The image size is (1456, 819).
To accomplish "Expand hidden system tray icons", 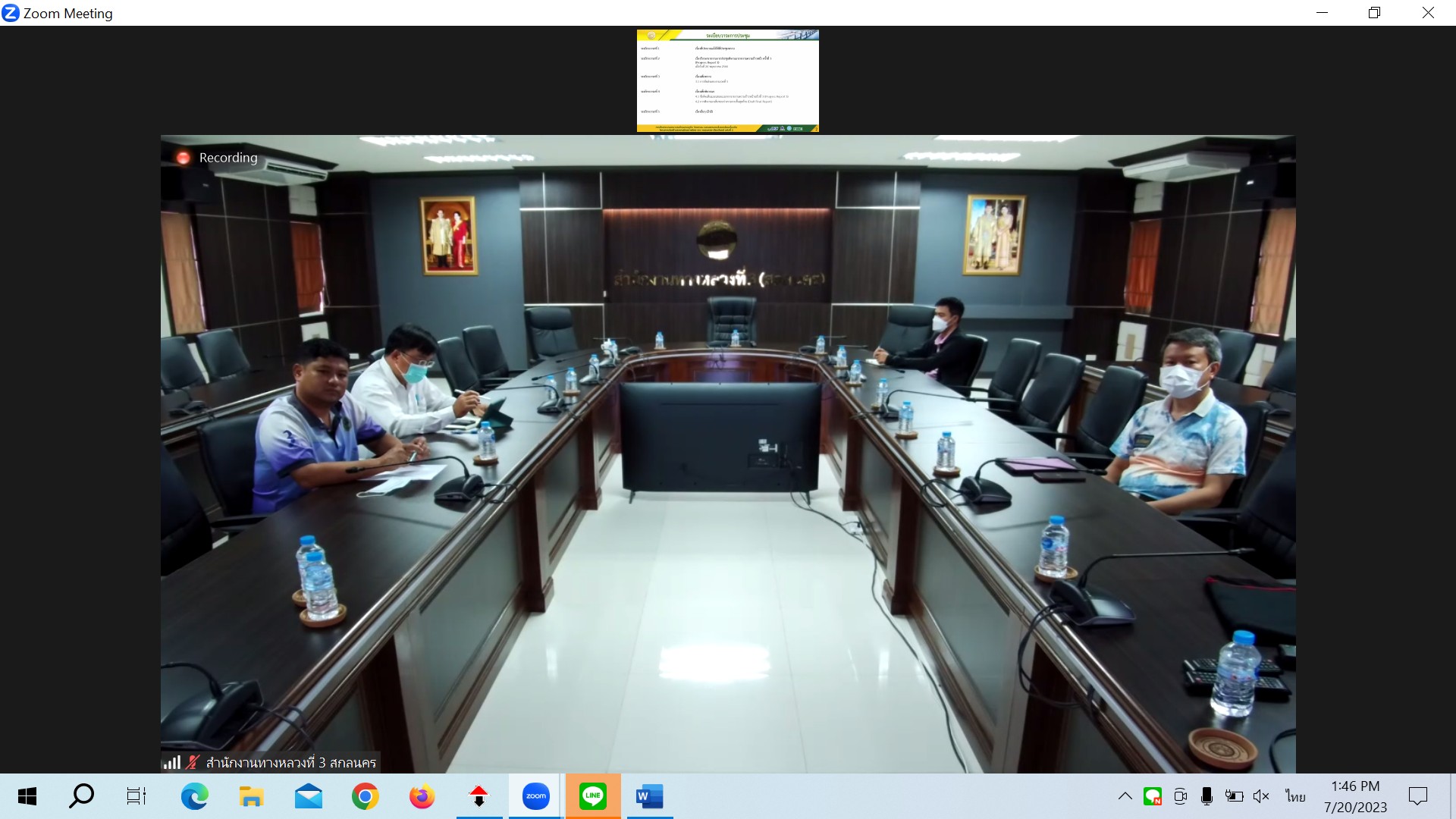I will coord(1125,796).
